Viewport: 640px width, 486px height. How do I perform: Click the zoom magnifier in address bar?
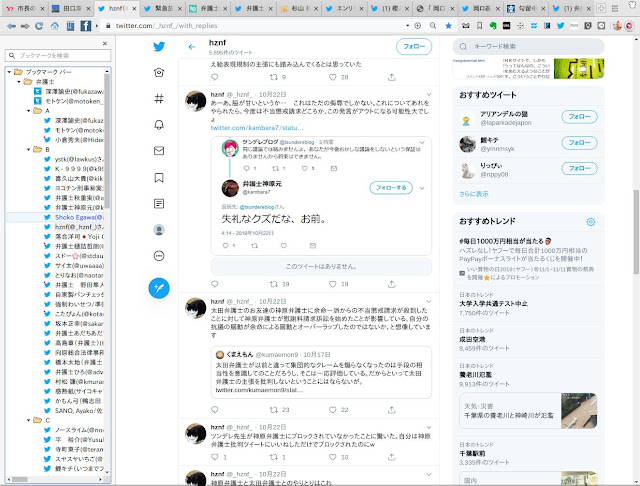[433, 26]
